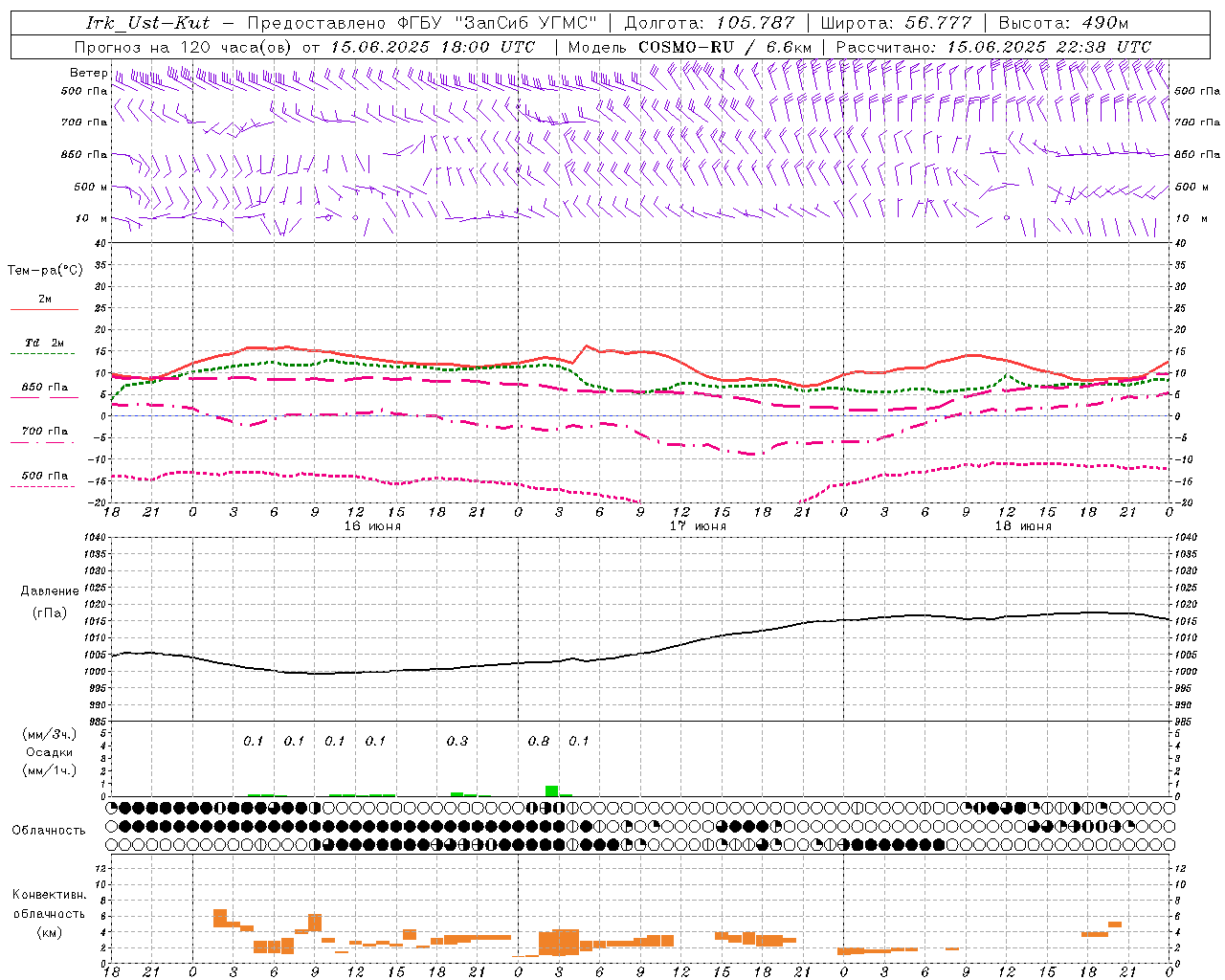Click the (гПа) pressure unit label

[x=50, y=612]
